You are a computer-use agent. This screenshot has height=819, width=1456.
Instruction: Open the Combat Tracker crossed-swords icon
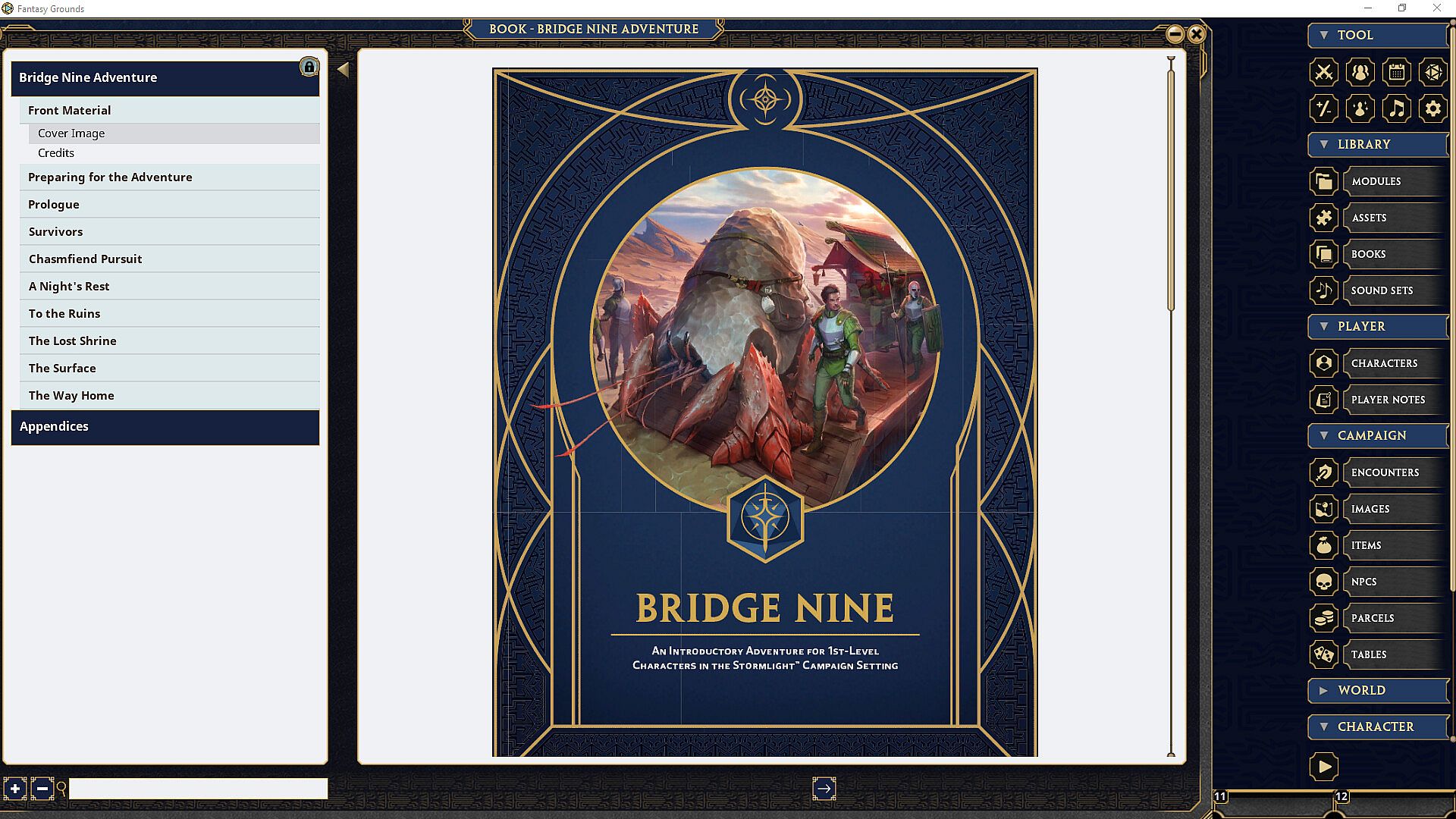point(1323,72)
